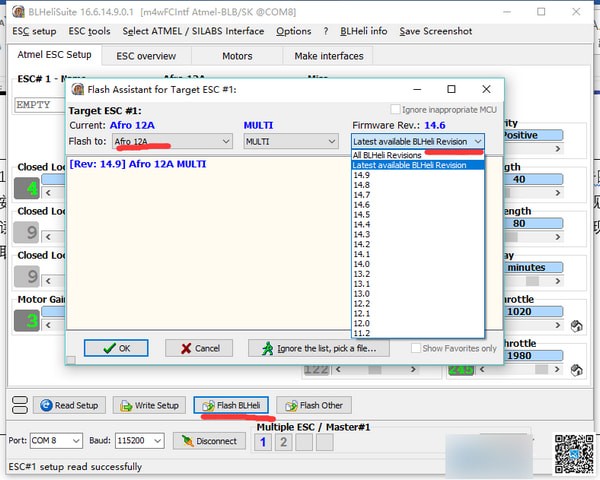Viewport: 600px width, 480px height.
Task: Click left arrow of Motor Gain slider
Action: 48,325
